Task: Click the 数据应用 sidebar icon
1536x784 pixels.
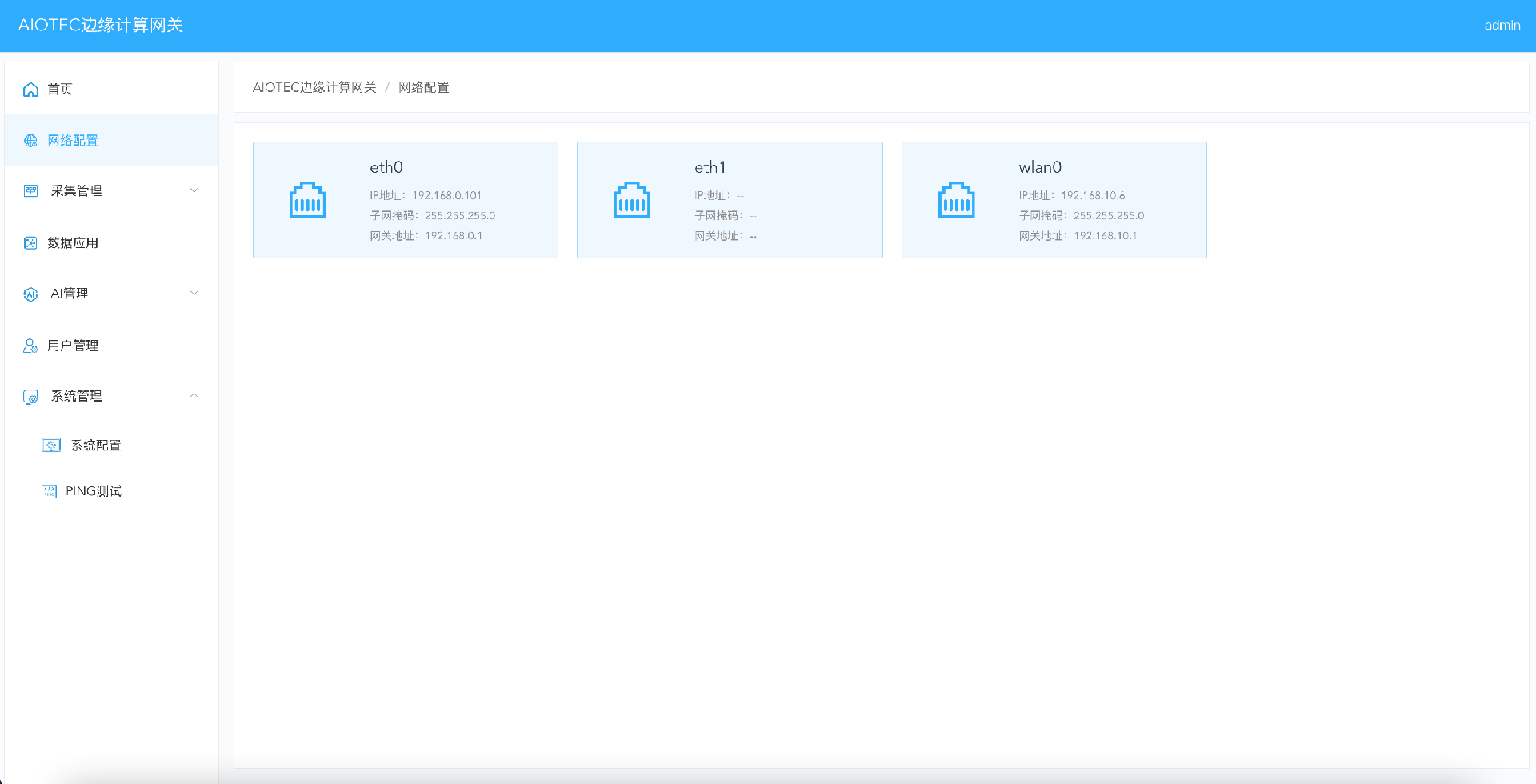Action: tap(30, 243)
